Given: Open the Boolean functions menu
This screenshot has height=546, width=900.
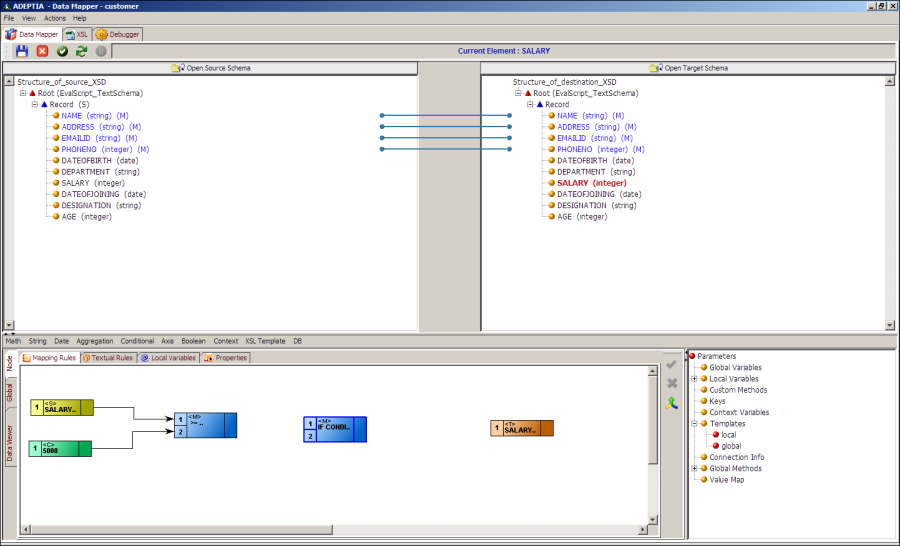Looking at the screenshot, I should 193,341.
